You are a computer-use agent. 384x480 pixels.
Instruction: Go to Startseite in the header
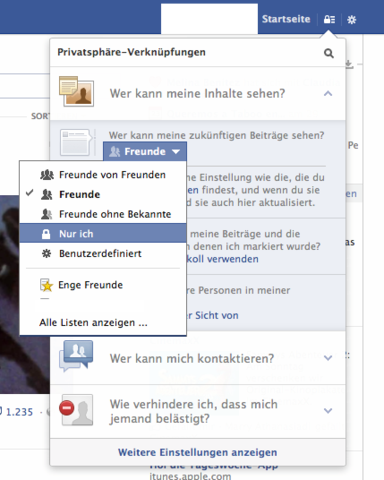pyautogui.click(x=286, y=19)
